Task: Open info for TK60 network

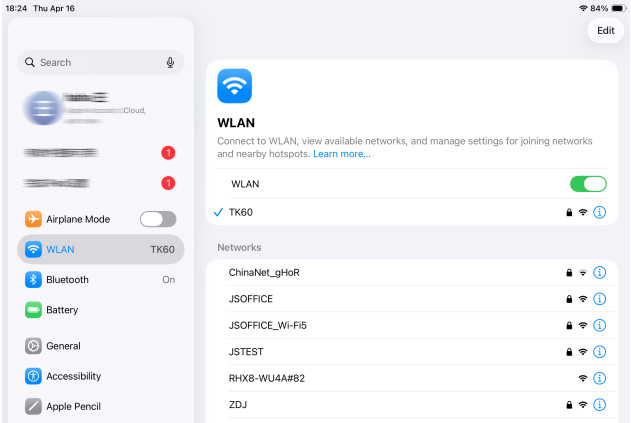Action: click(x=599, y=212)
